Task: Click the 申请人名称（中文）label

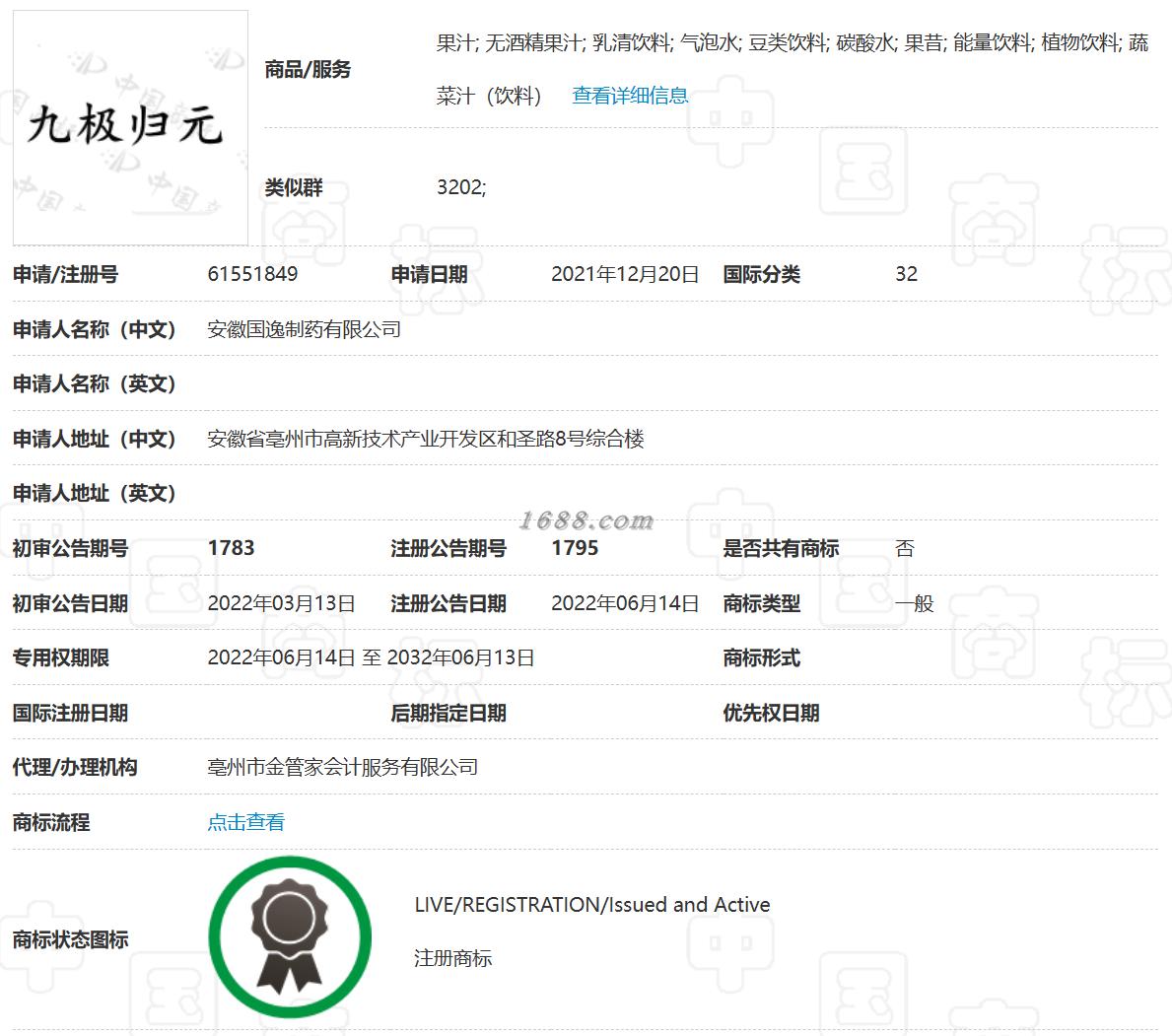Action: (95, 329)
